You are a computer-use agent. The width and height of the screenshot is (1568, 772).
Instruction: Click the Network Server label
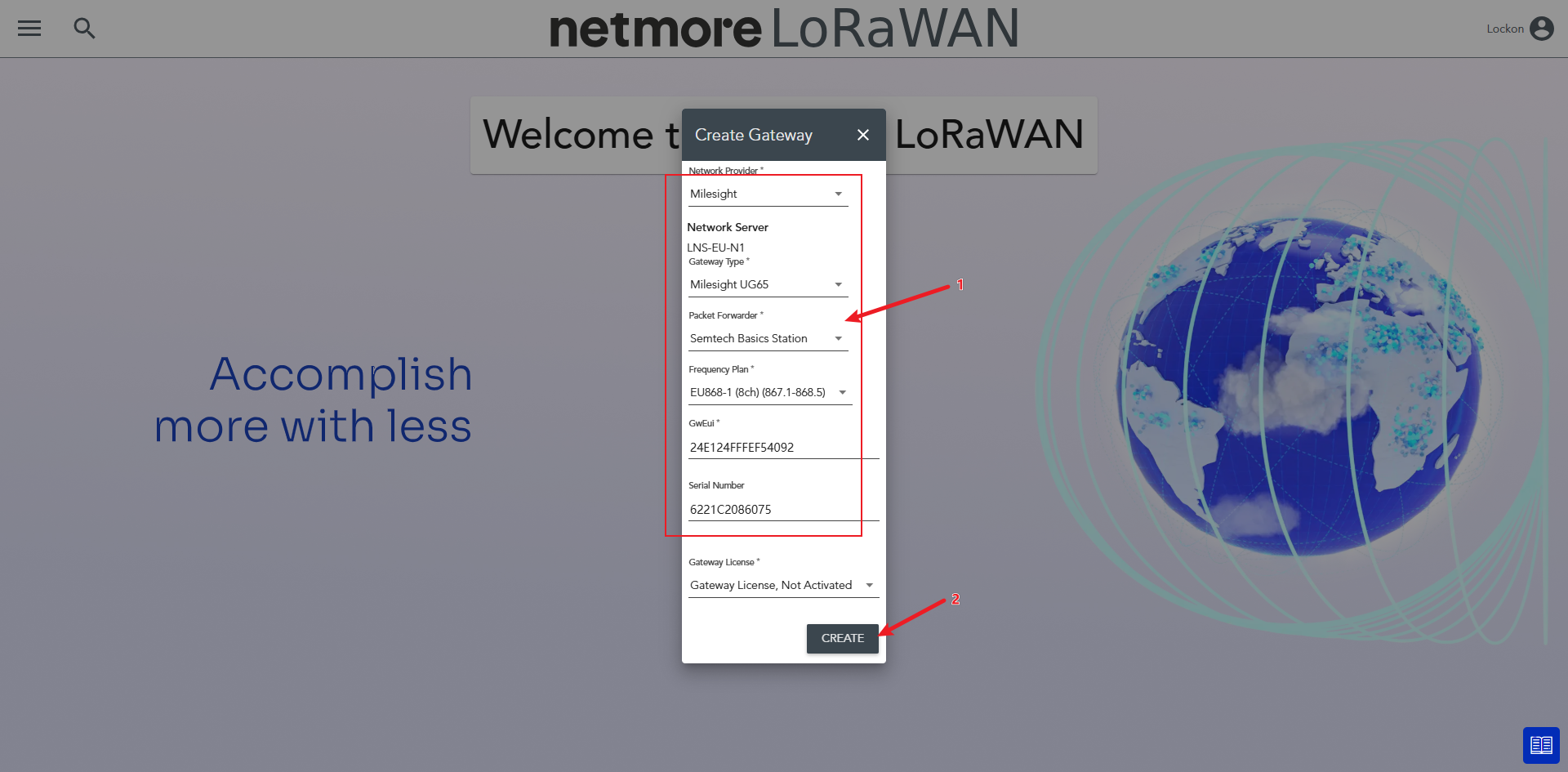[728, 227]
